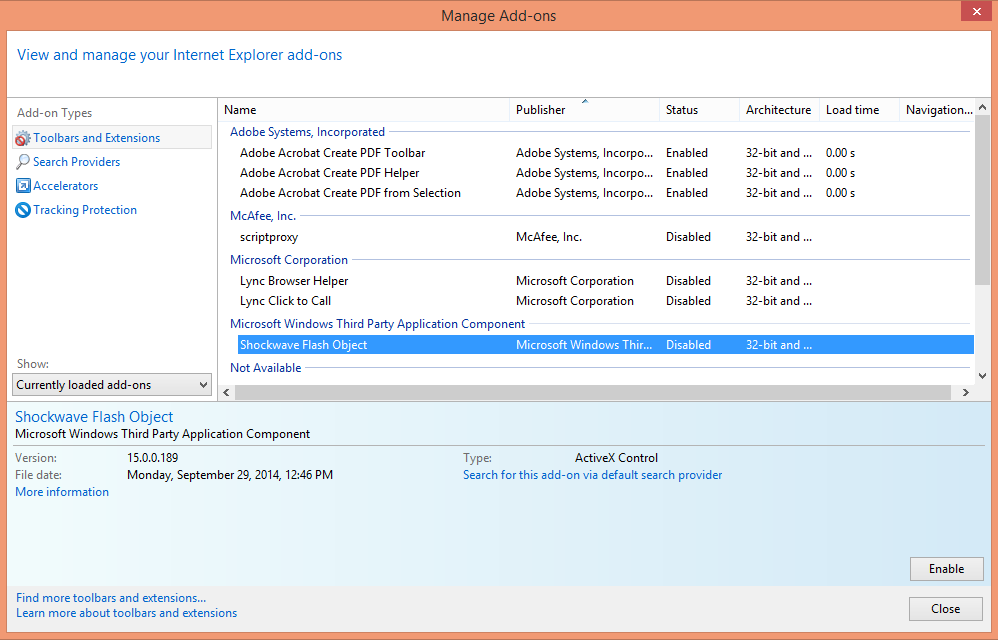Screen dimensions: 998x640
Task: Select Adobe Acrobat Create PDF Toolbar row
Action: tap(605, 153)
